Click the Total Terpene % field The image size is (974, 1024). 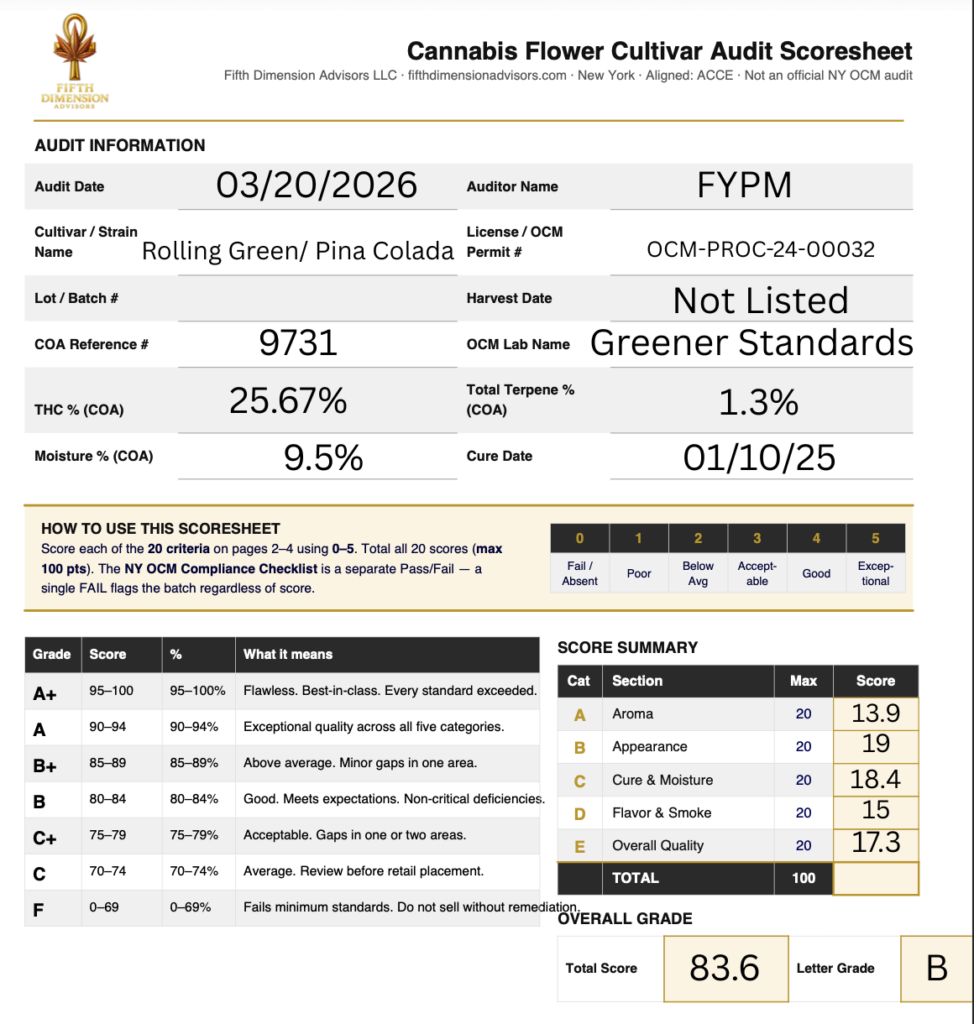point(760,401)
